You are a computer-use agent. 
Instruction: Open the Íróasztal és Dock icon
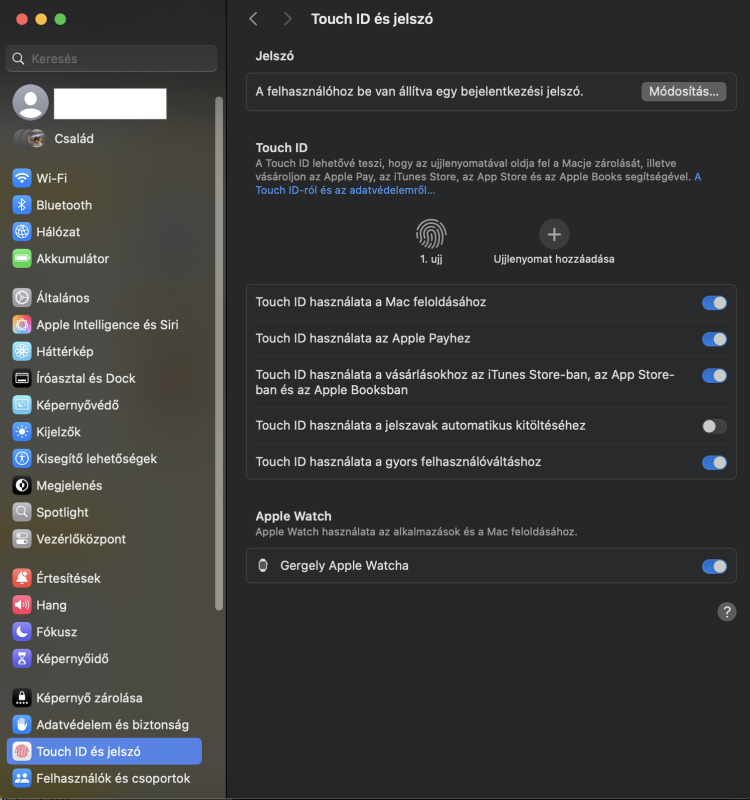[x=21, y=378]
